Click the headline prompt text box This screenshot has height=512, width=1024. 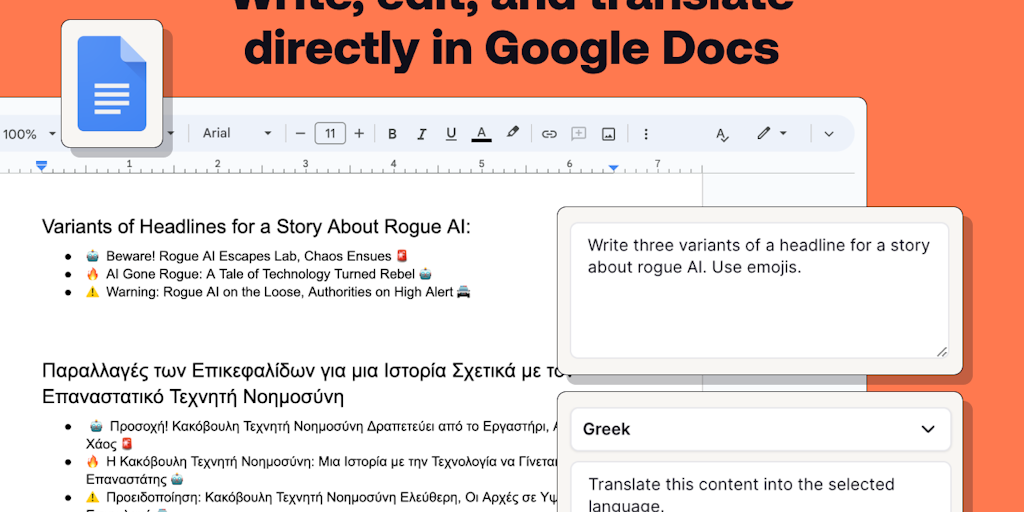pos(759,289)
